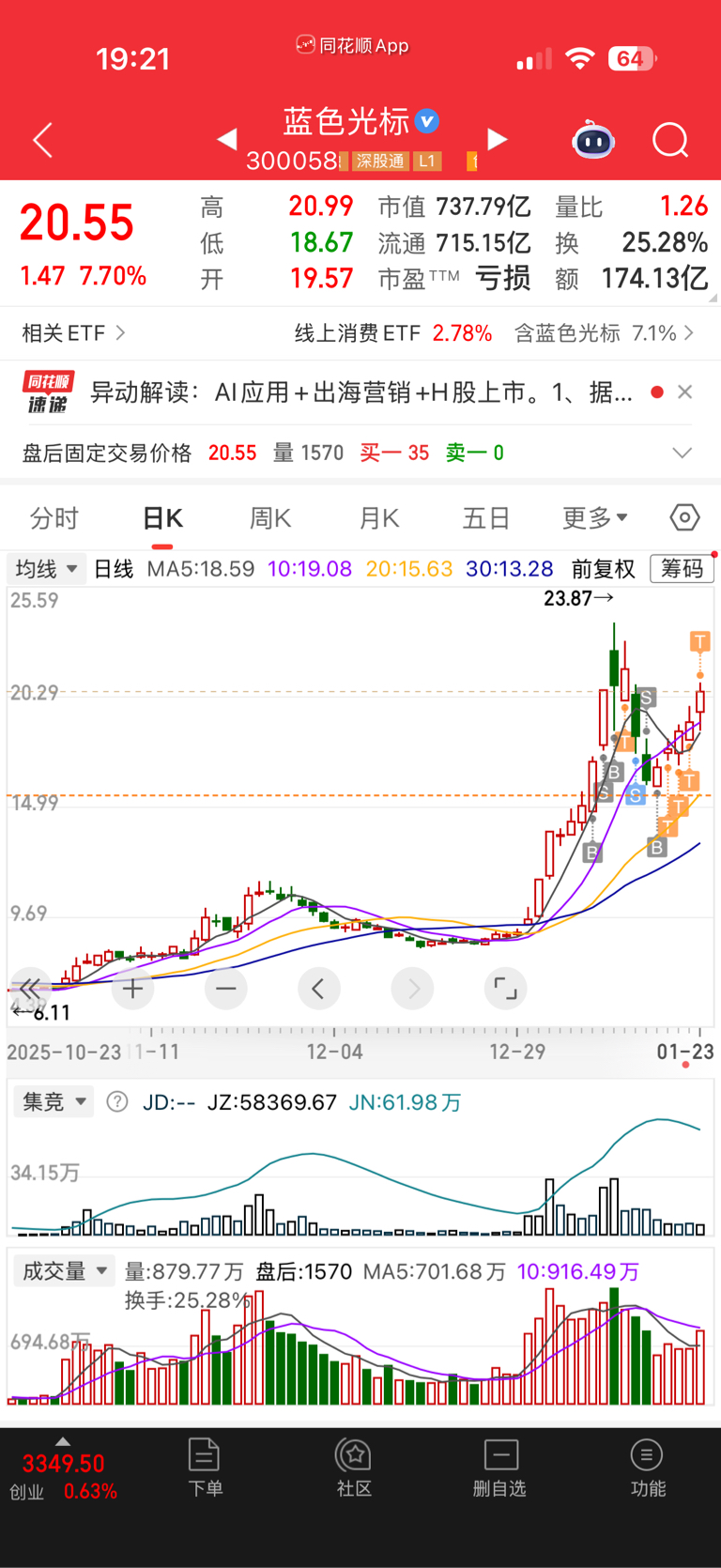Open 含蓝色光标 7.1% link
Image resolution: width=721 pixels, height=1568 pixels.
[605, 333]
